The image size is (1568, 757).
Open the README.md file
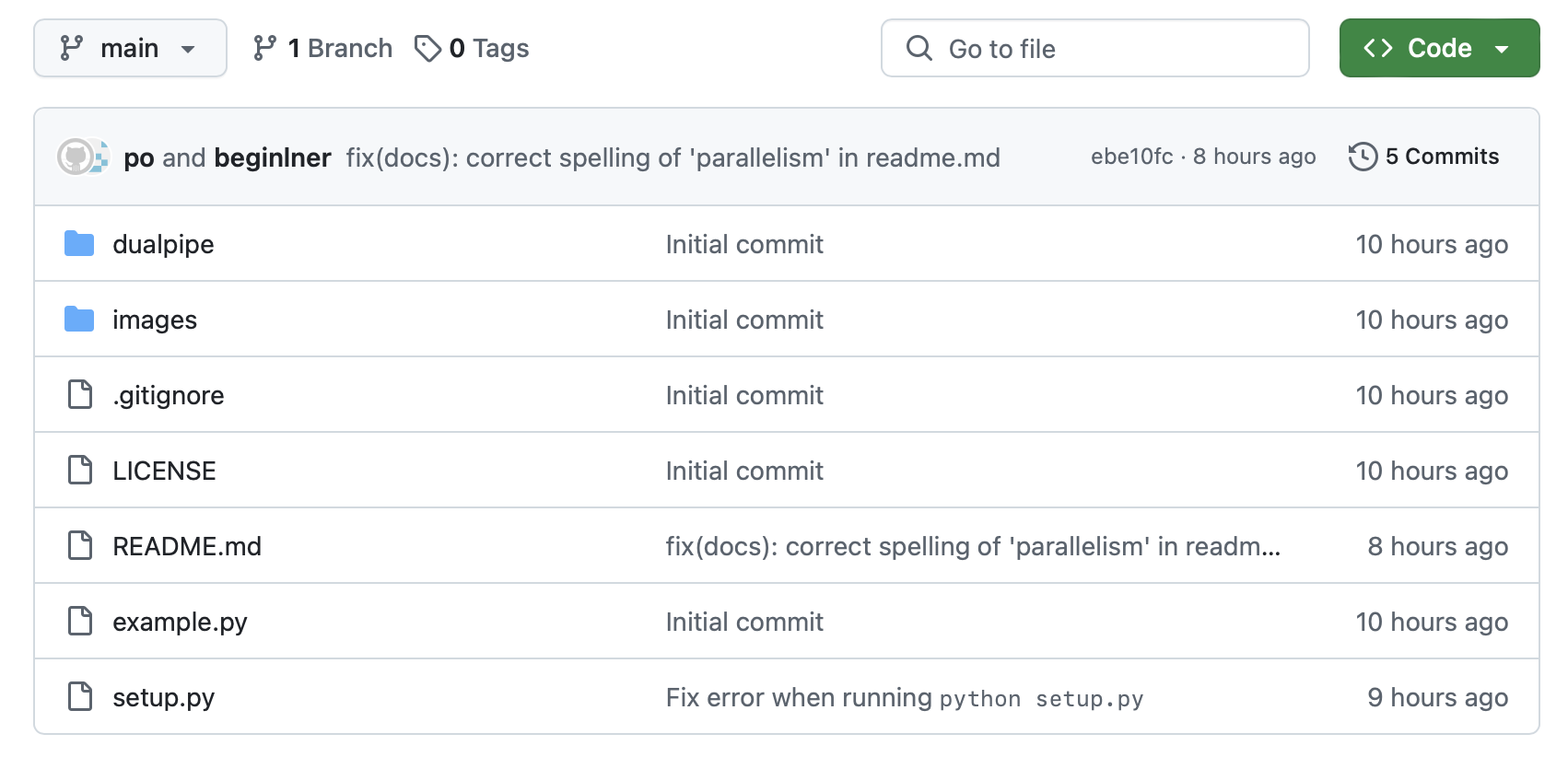(x=187, y=546)
